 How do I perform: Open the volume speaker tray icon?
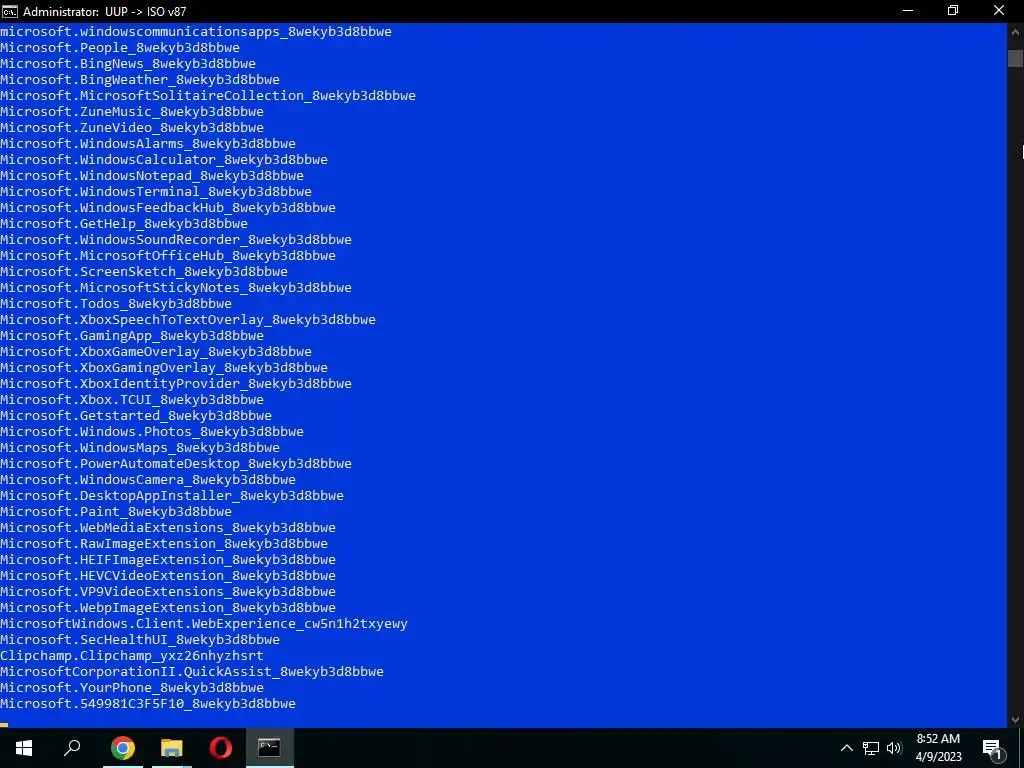(894, 748)
